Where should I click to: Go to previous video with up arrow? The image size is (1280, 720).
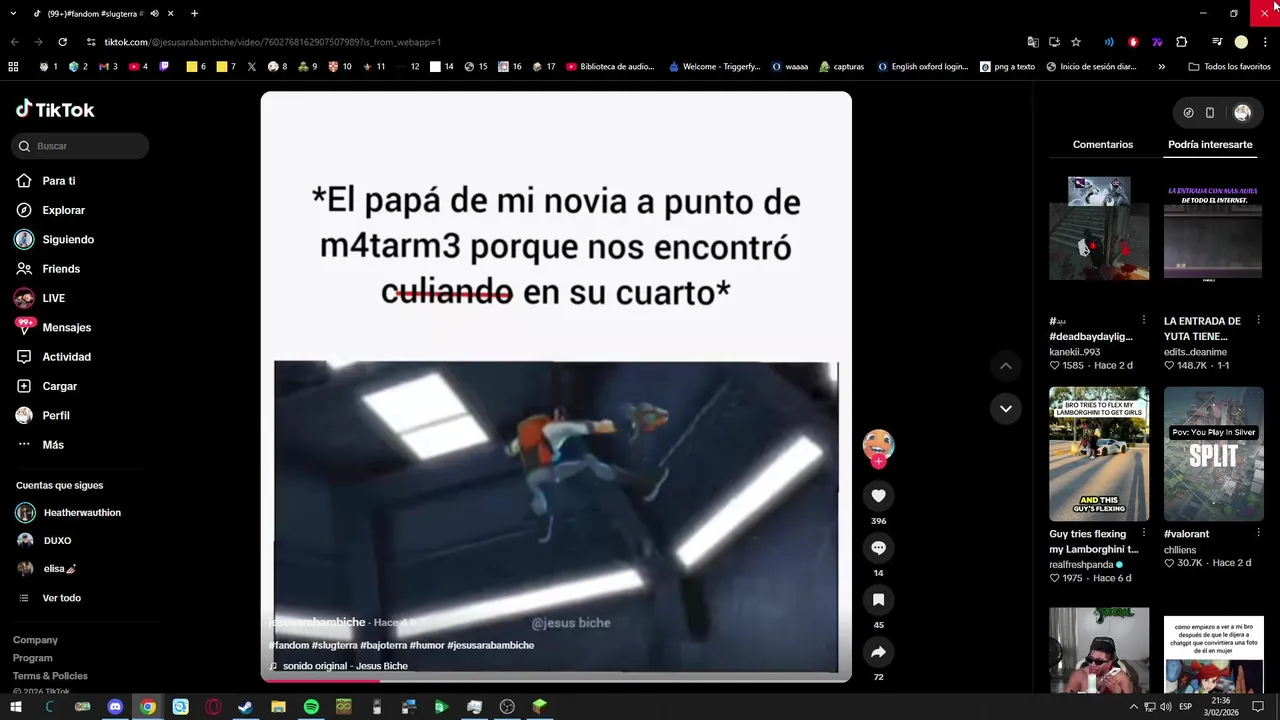pos(1006,366)
